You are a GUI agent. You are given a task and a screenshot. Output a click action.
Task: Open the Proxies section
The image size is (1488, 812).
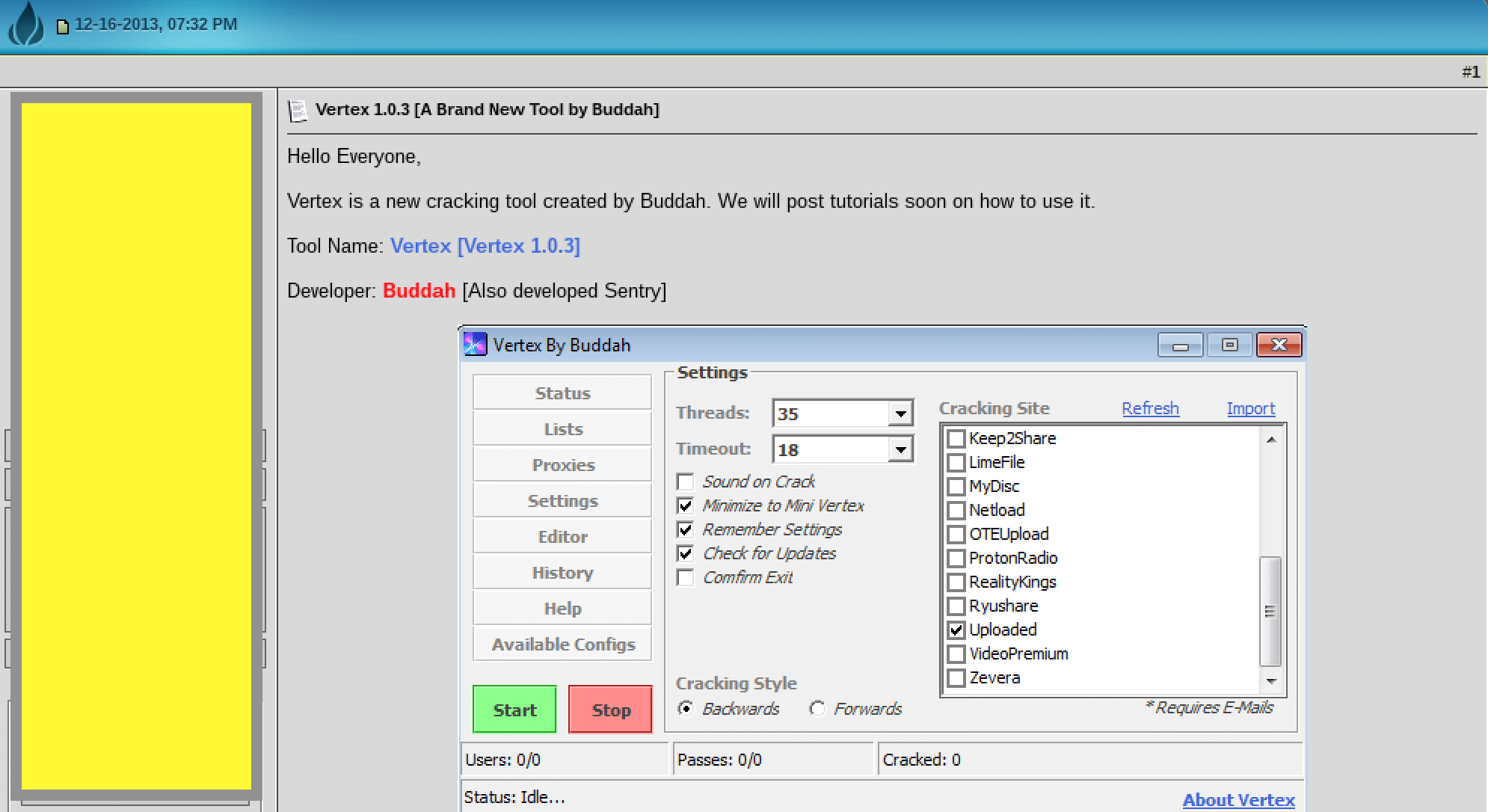(562, 465)
